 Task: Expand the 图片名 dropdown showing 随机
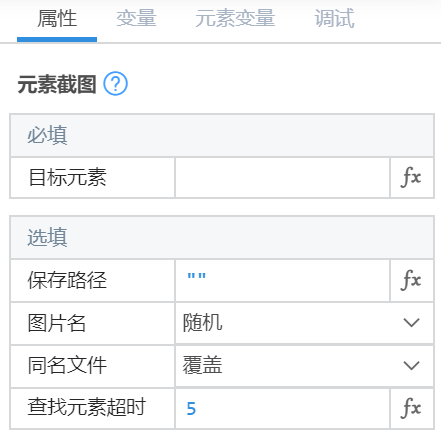[x=304, y=323]
